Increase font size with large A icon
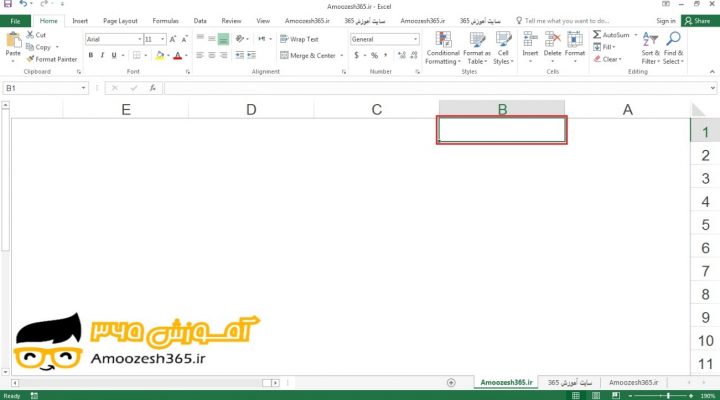The image size is (720, 400). [x=173, y=39]
